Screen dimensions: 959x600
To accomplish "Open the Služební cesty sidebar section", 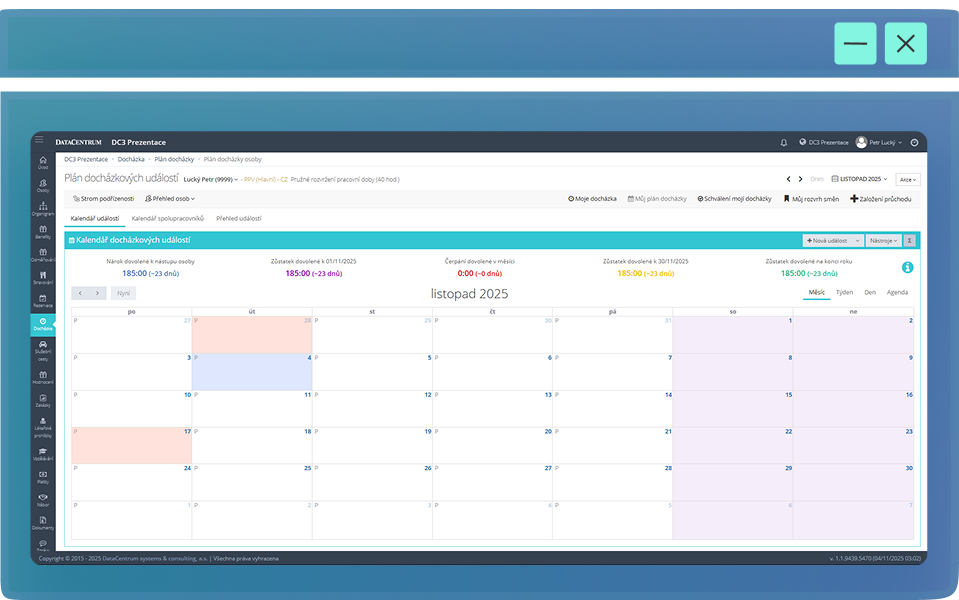I will [43, 350].
